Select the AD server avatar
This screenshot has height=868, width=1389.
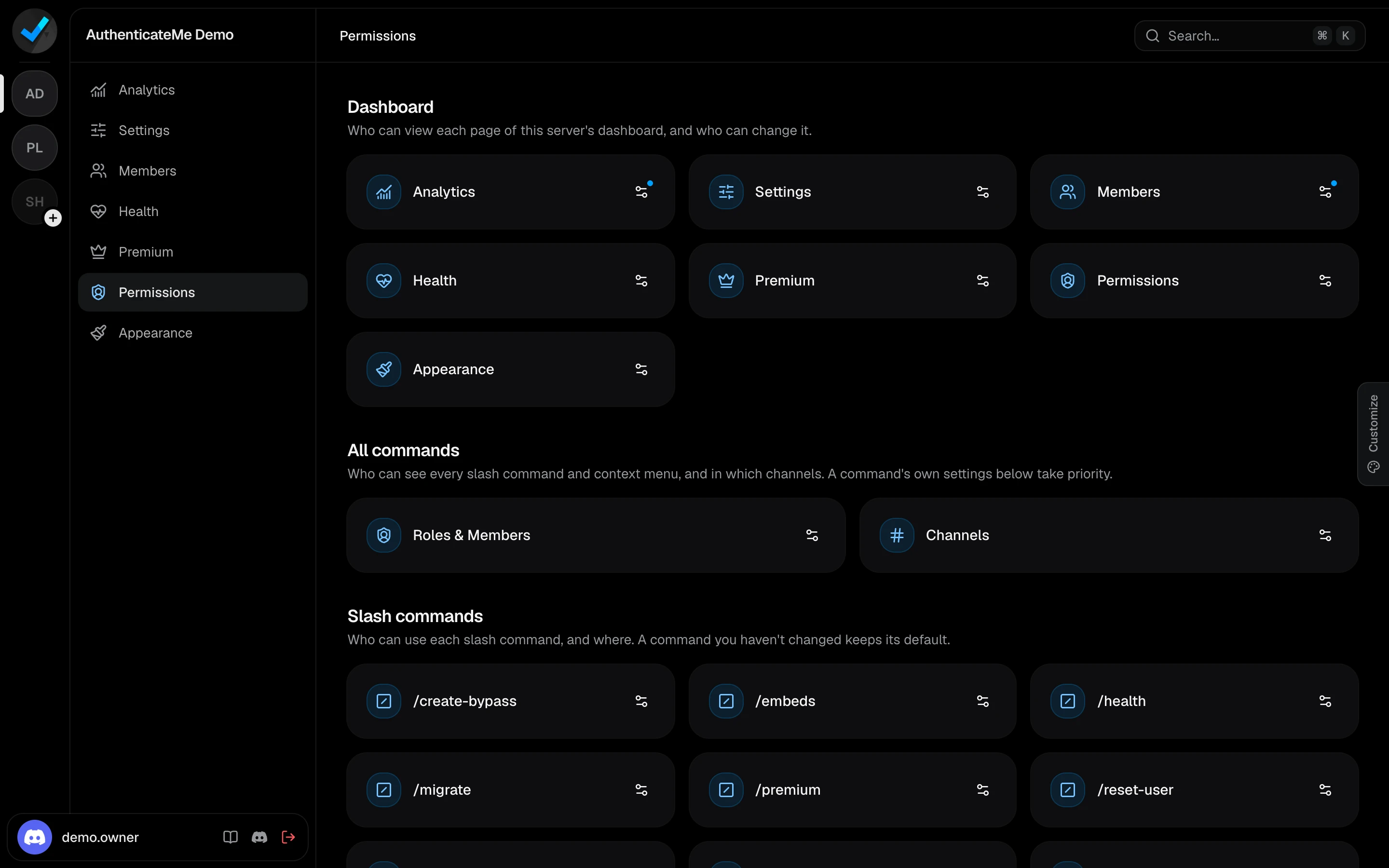click(x=34, y=94)
